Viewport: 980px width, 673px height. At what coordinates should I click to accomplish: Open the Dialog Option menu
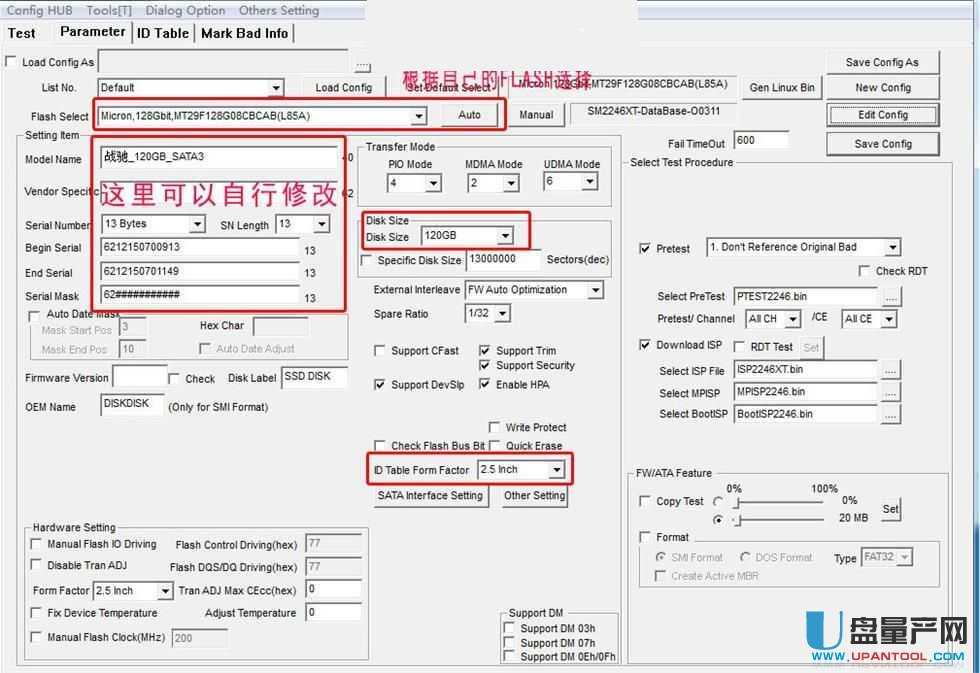(185, 11)
